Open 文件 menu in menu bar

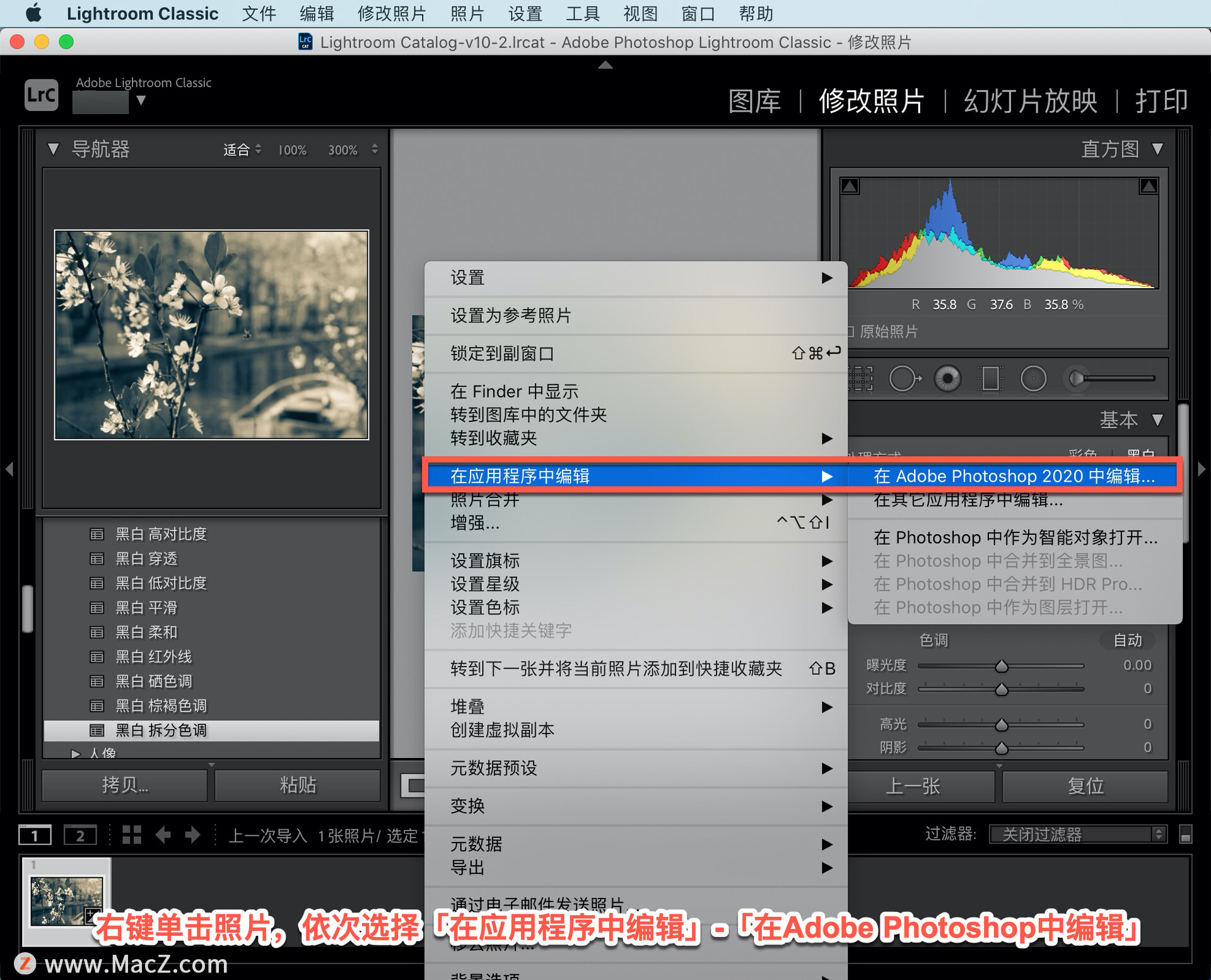[259, 13]
